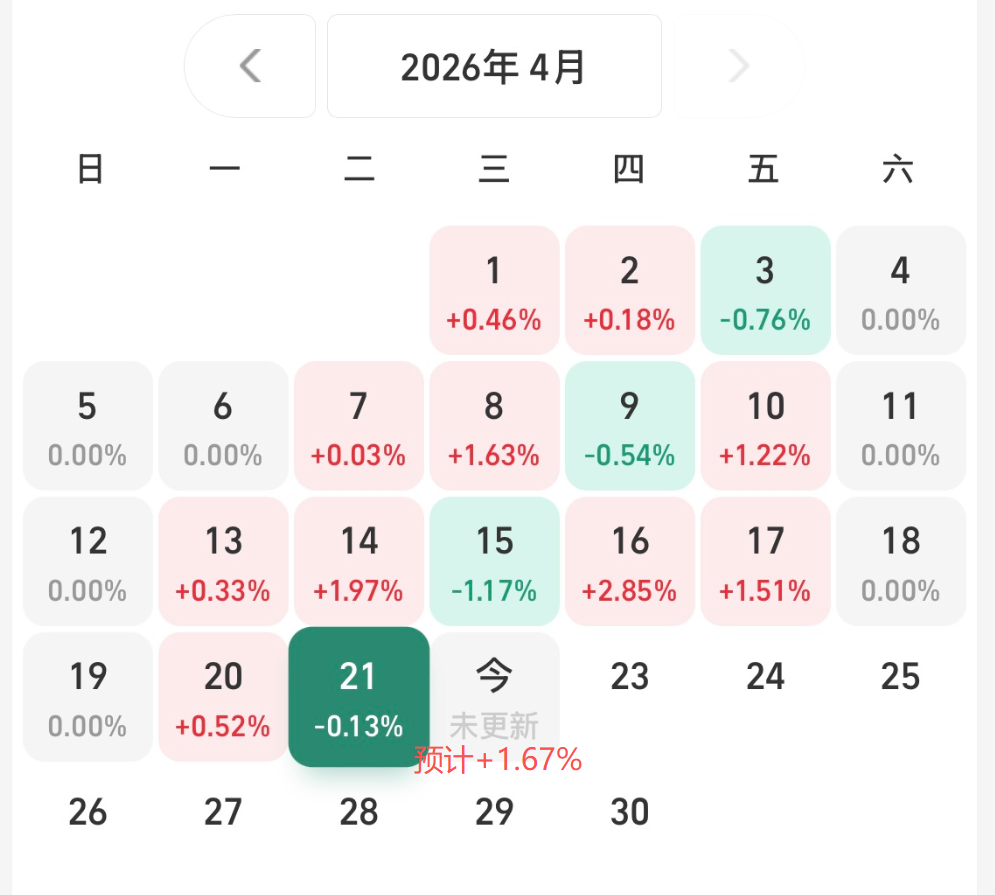Select April 19 in the calendar
This screenshot has height=895, width=995.
(88, 697)
